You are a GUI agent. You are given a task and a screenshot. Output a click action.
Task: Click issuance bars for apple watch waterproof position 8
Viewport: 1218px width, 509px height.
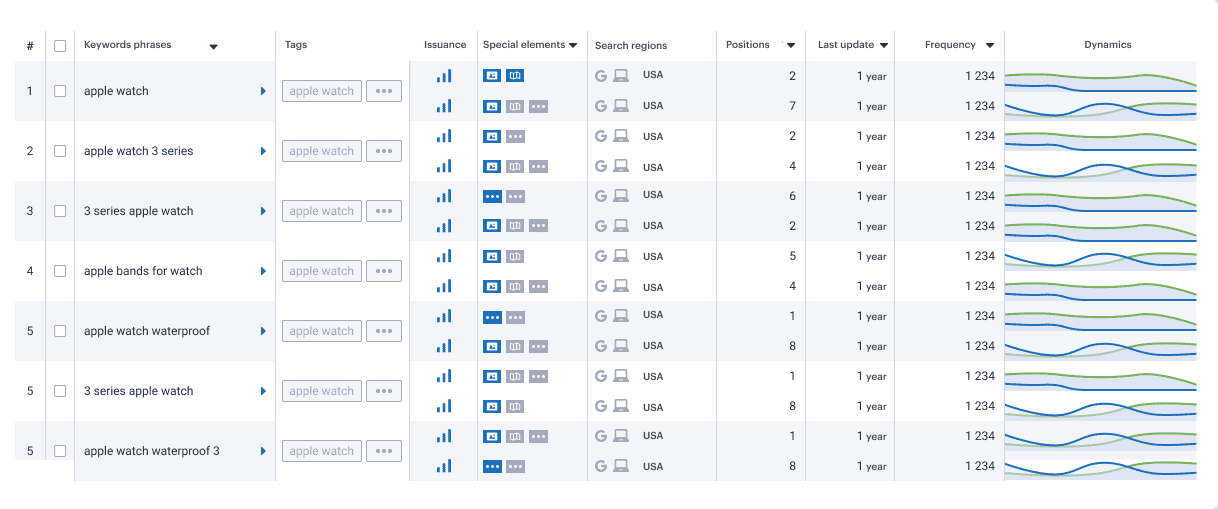444,346
